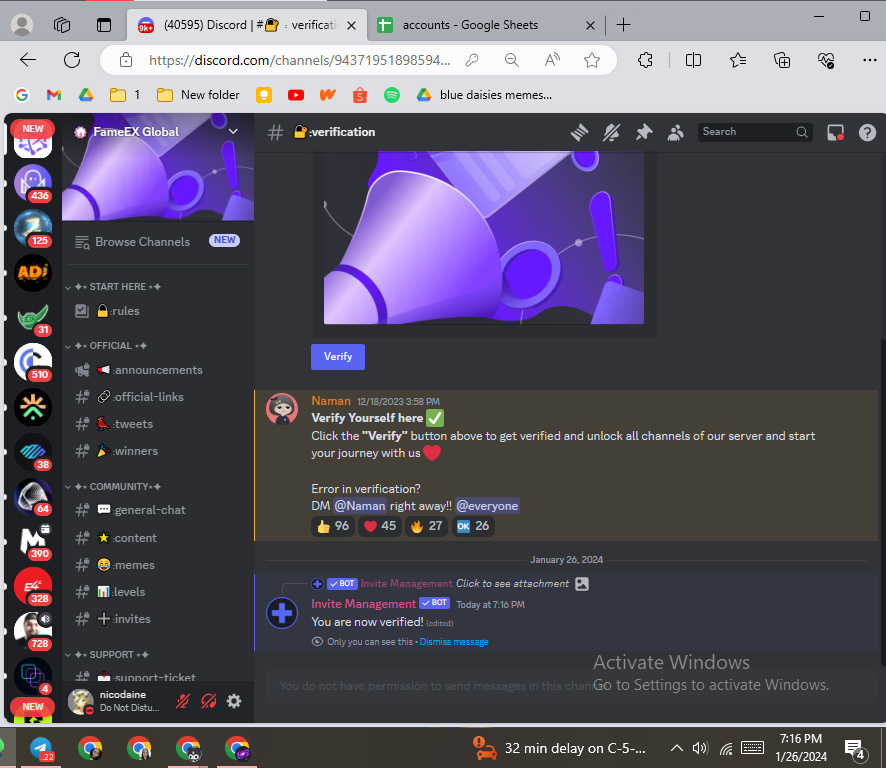Open Gmail bookmark icon
886x768 pixels.
click(54, 95)
